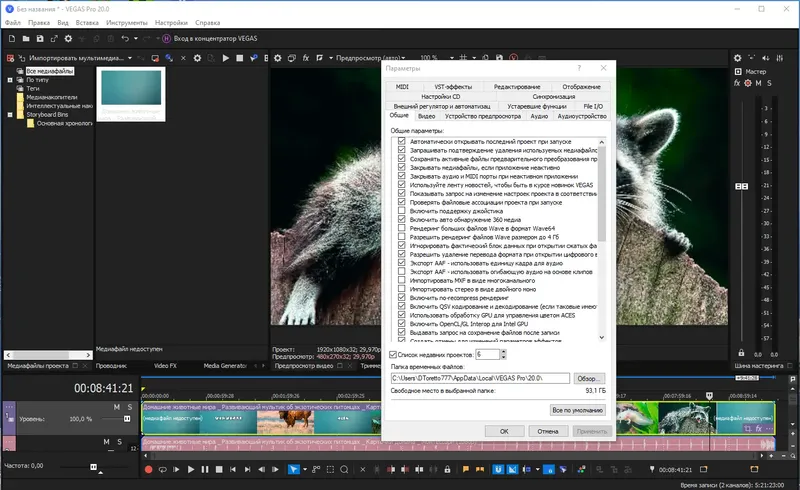Open project properties gear icon

pos(68,38)
